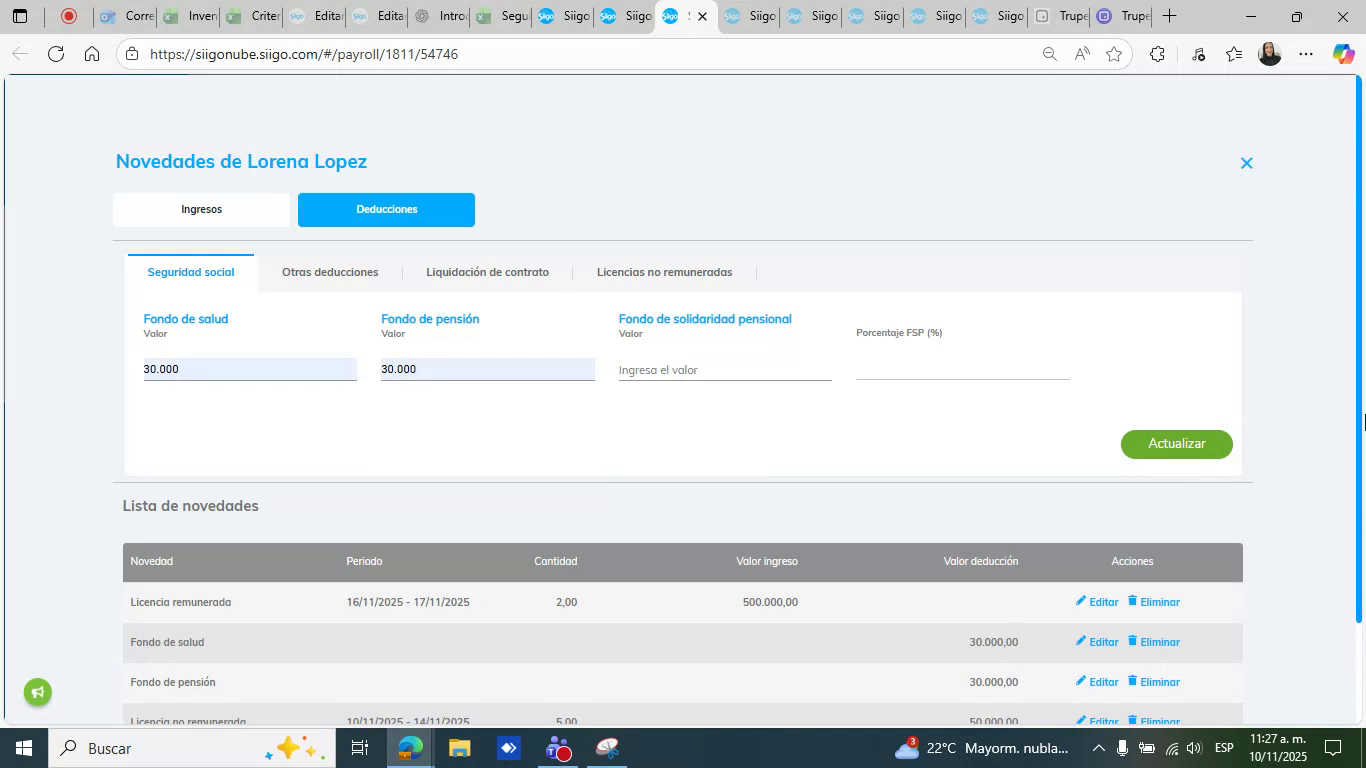The image size is (1366, 768).
Task: Open the tab actions menu icon
Action: tap(20, 16)
